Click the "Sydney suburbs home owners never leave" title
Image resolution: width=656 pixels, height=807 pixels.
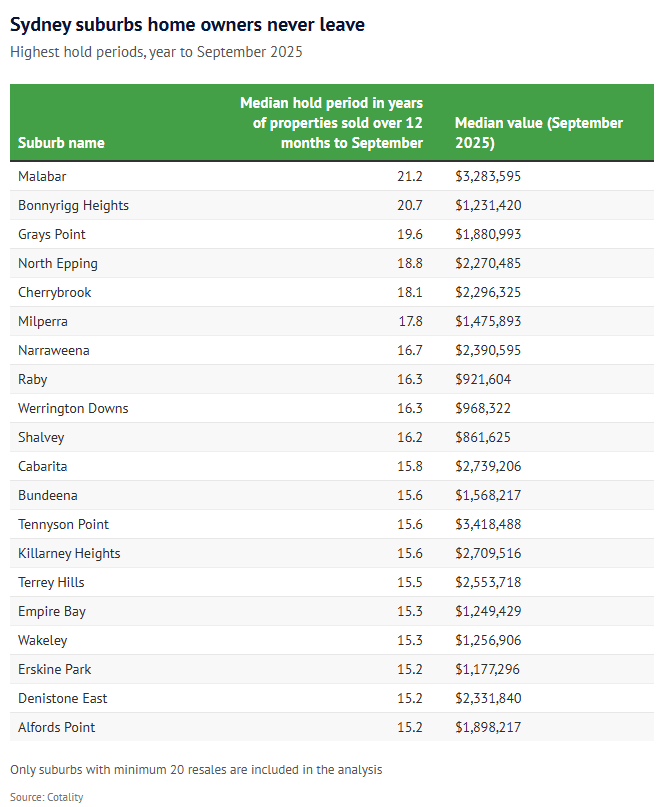[187, 24]
